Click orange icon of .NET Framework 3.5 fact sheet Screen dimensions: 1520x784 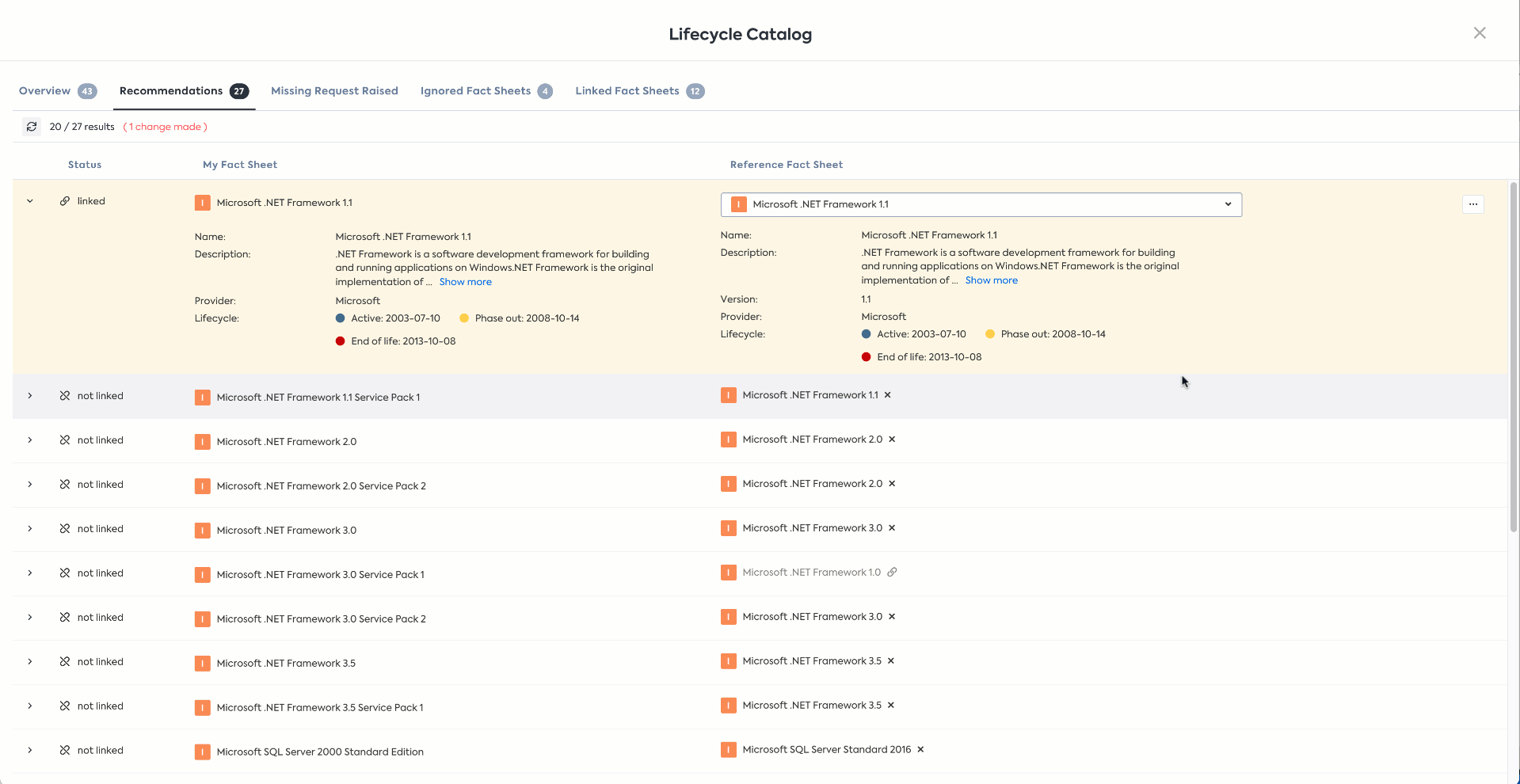click(x=203, y=664)
